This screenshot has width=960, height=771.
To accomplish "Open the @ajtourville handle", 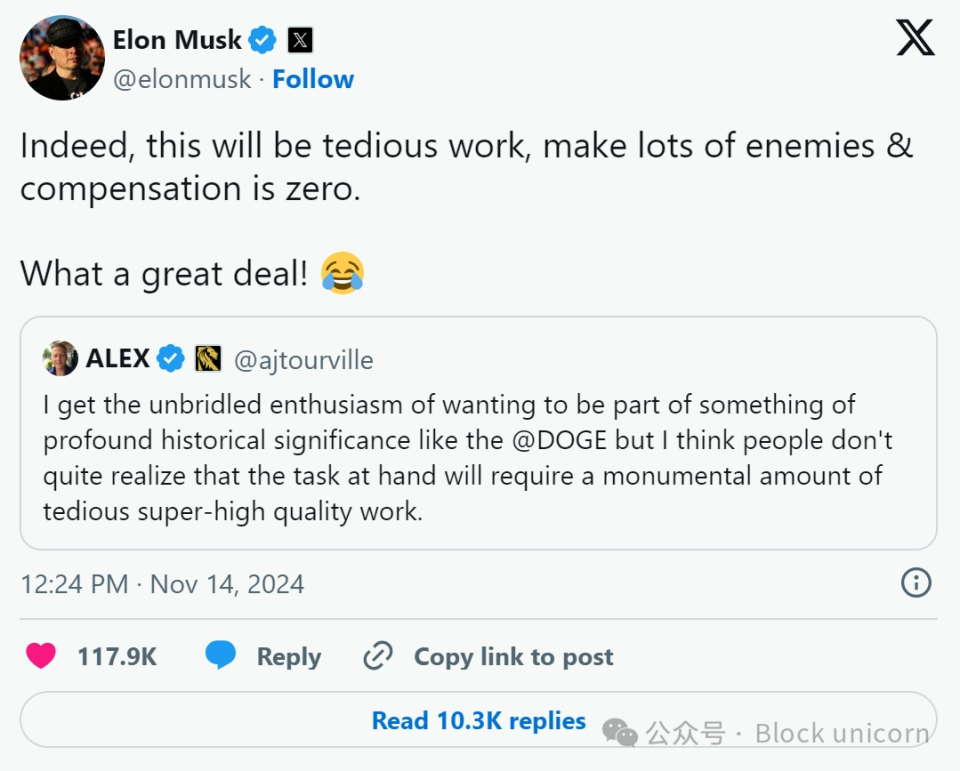I will [x=303, y=358].
